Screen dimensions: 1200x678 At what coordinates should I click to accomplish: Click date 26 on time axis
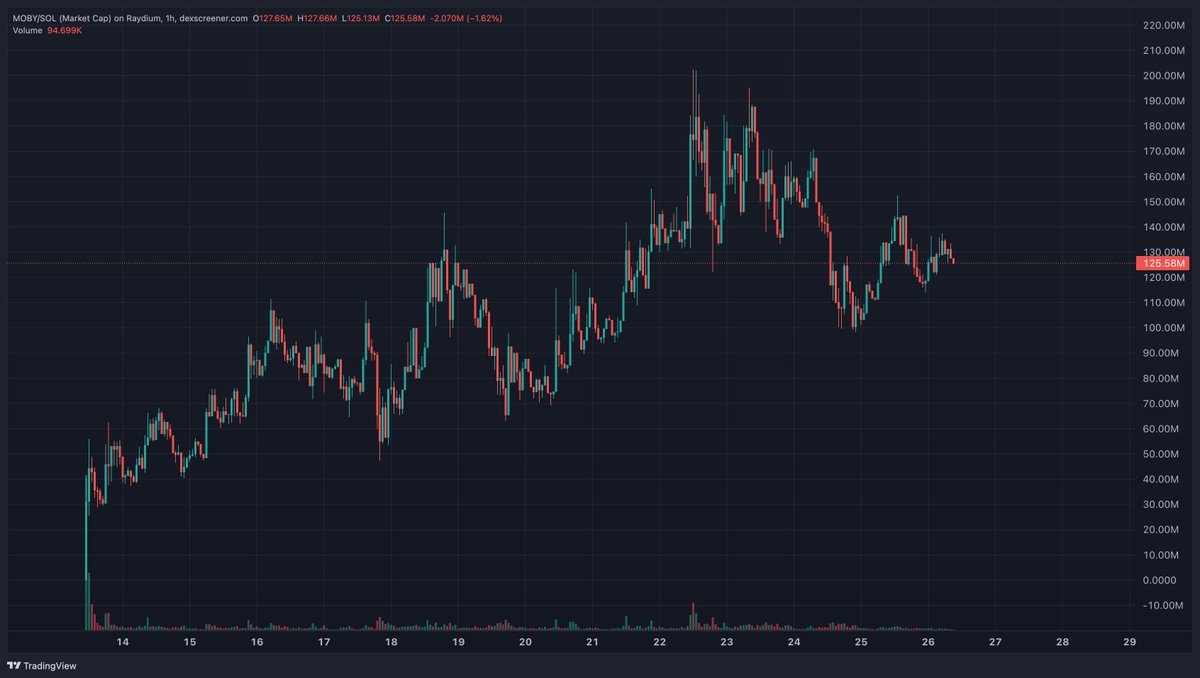click(928, 642)
